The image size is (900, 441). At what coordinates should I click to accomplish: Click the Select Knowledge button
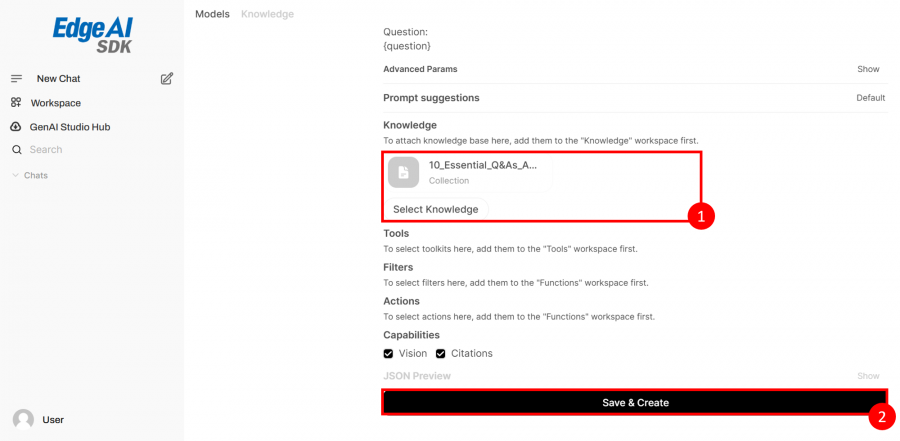tap(435, 209)
